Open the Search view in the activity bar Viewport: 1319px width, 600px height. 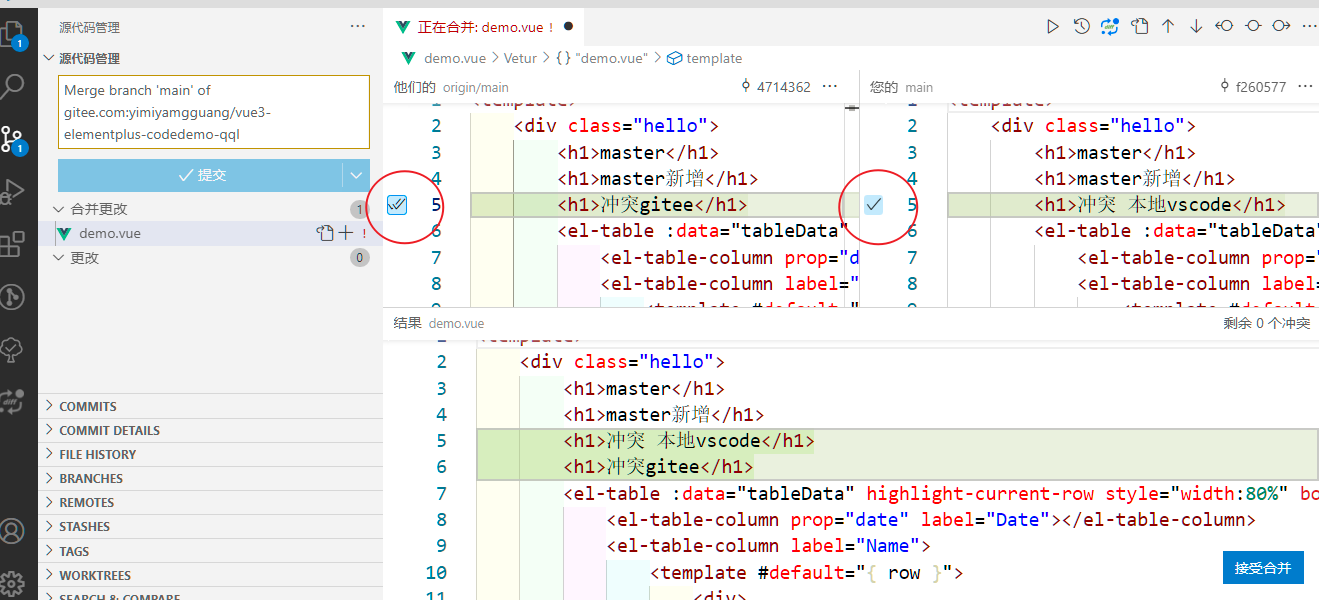point(13,87)
